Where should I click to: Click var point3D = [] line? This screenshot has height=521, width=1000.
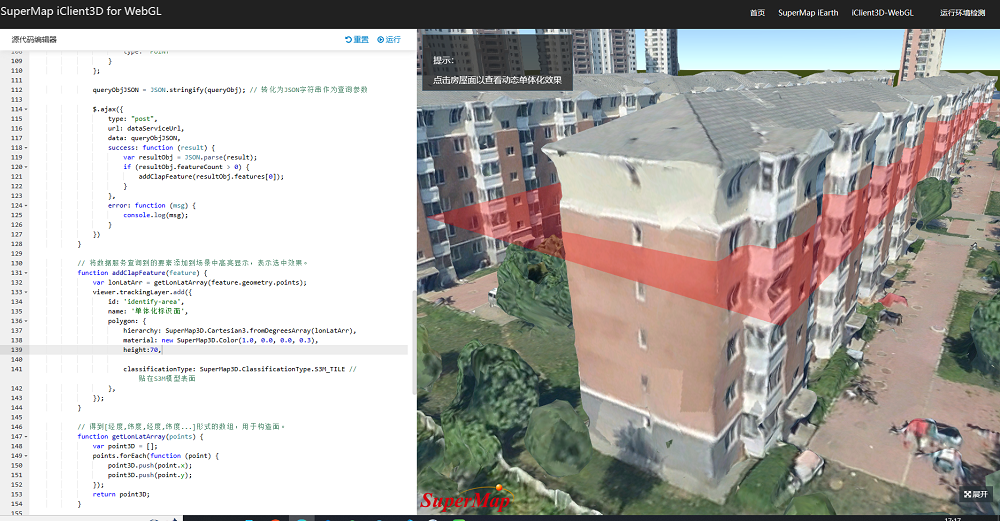[x=124, y=446]
